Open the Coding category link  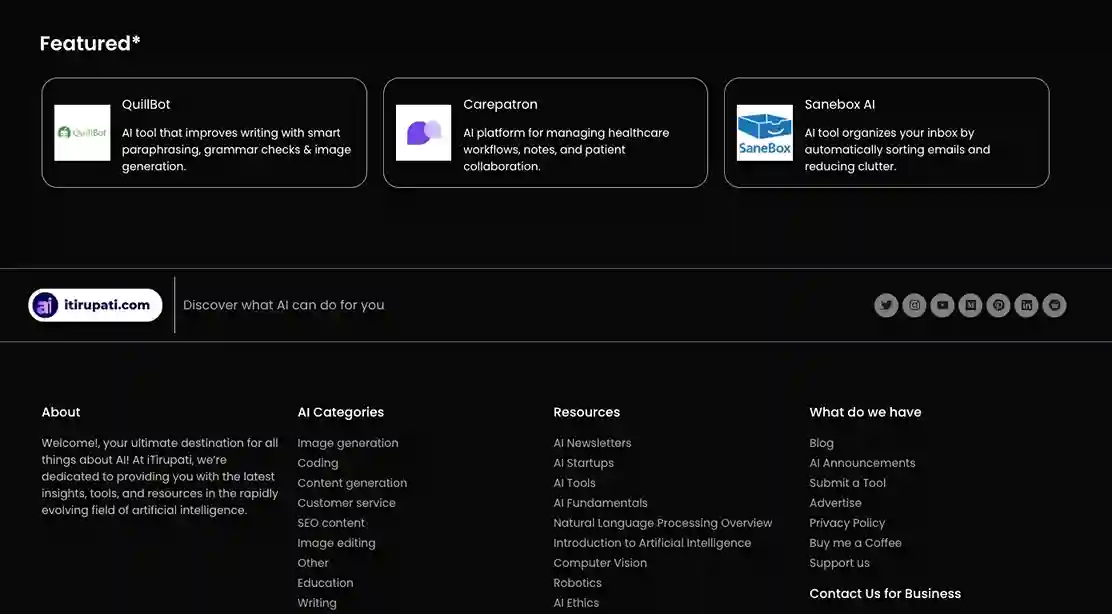tap(317, 463)
